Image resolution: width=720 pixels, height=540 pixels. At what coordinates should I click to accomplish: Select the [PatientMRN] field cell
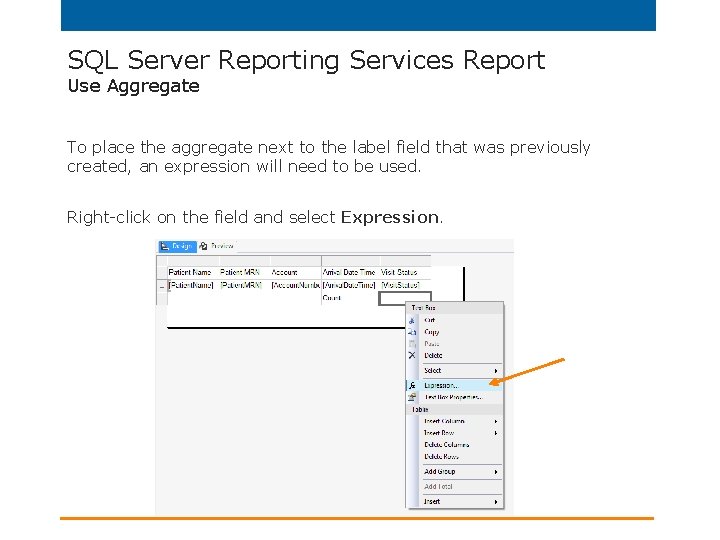[x=244, y=285]
